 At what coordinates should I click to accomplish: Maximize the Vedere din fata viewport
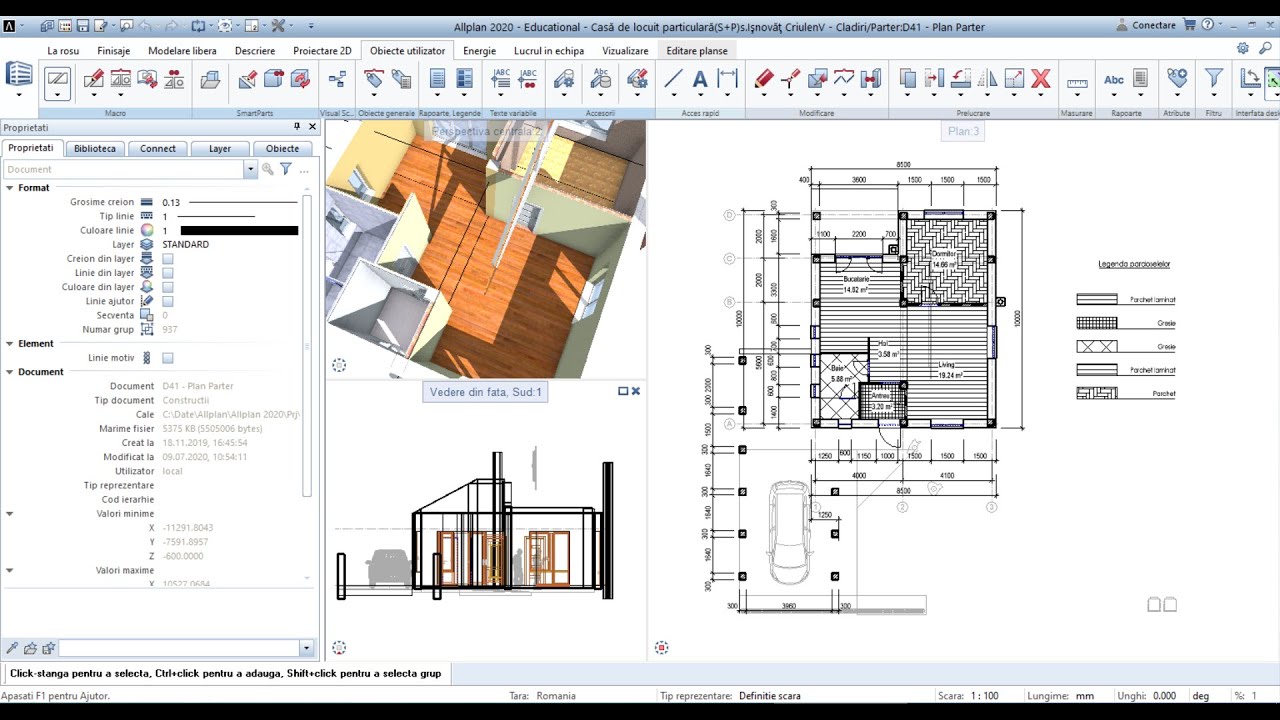623,391
